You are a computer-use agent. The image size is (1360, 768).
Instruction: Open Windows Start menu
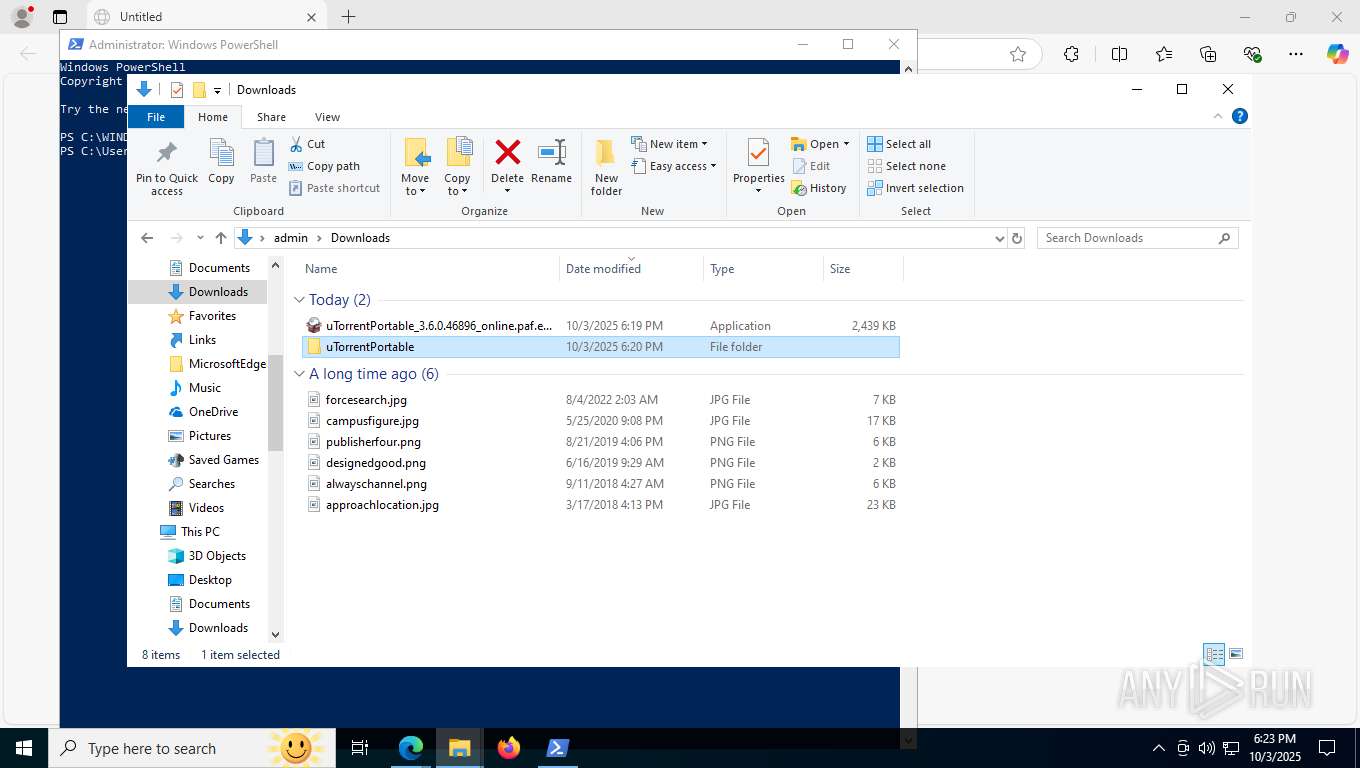pos(23,748)
